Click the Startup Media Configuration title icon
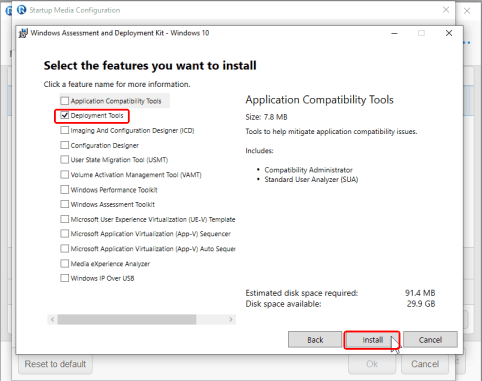Image resolution: width=482 pixels, height=381 pixels. click(x=21, y=10)
